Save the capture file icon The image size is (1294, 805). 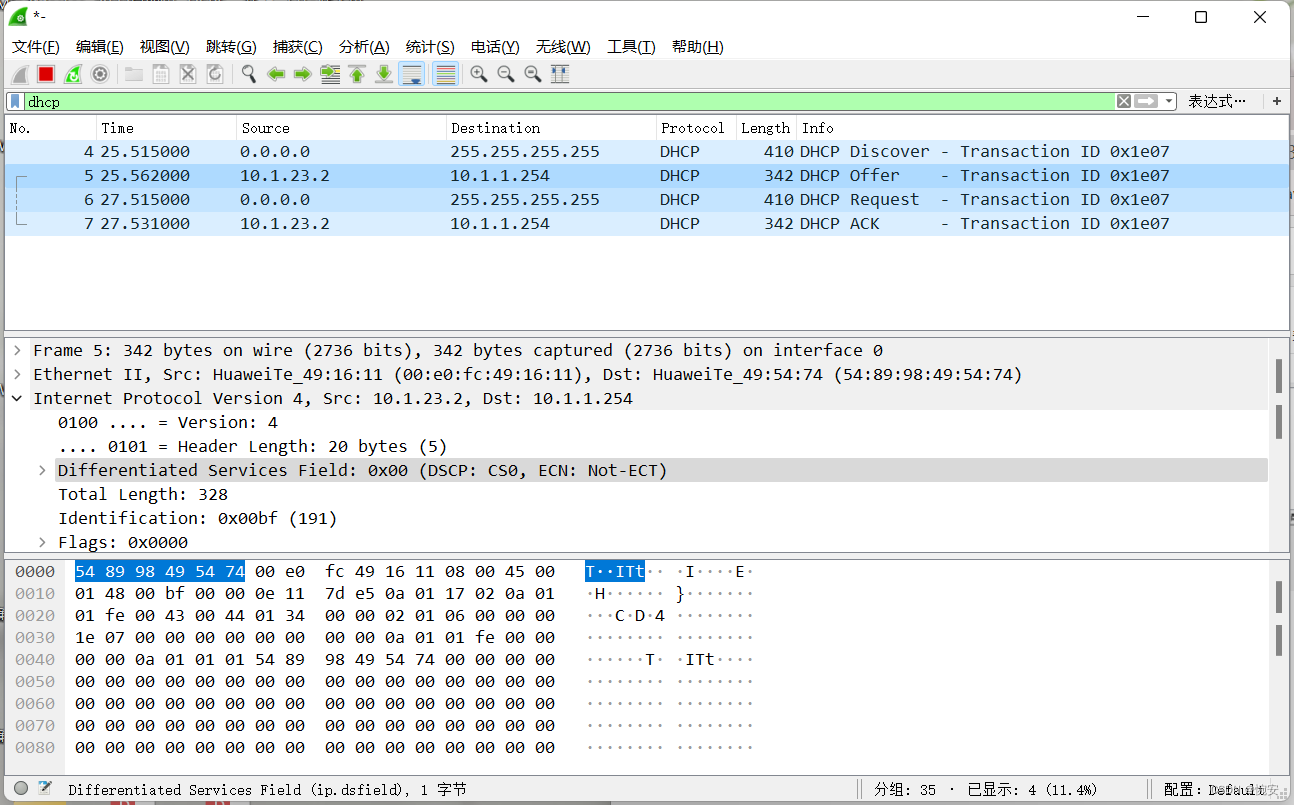point(160,74)
